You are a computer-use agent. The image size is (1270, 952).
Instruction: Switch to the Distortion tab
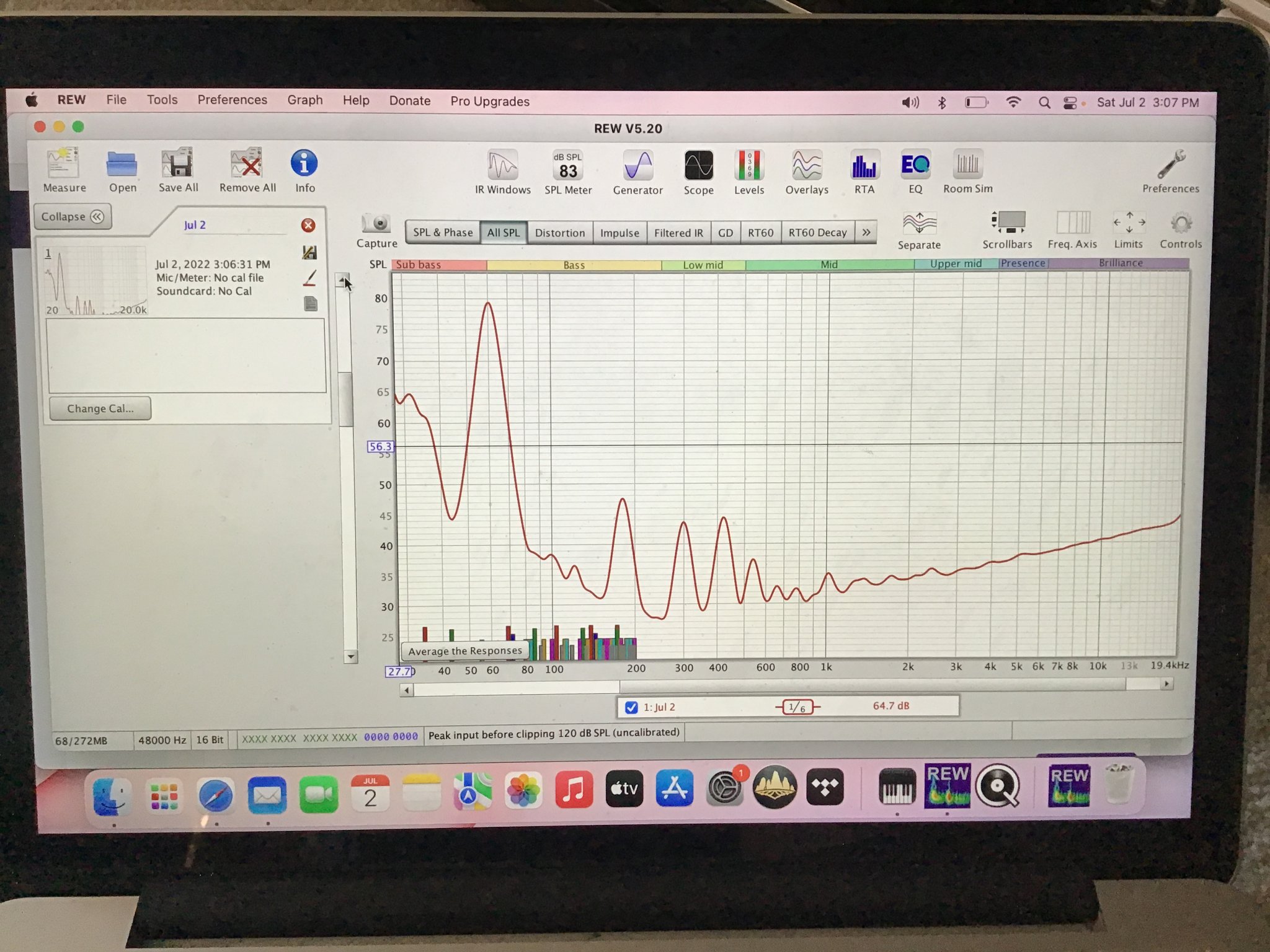[560, 232]
